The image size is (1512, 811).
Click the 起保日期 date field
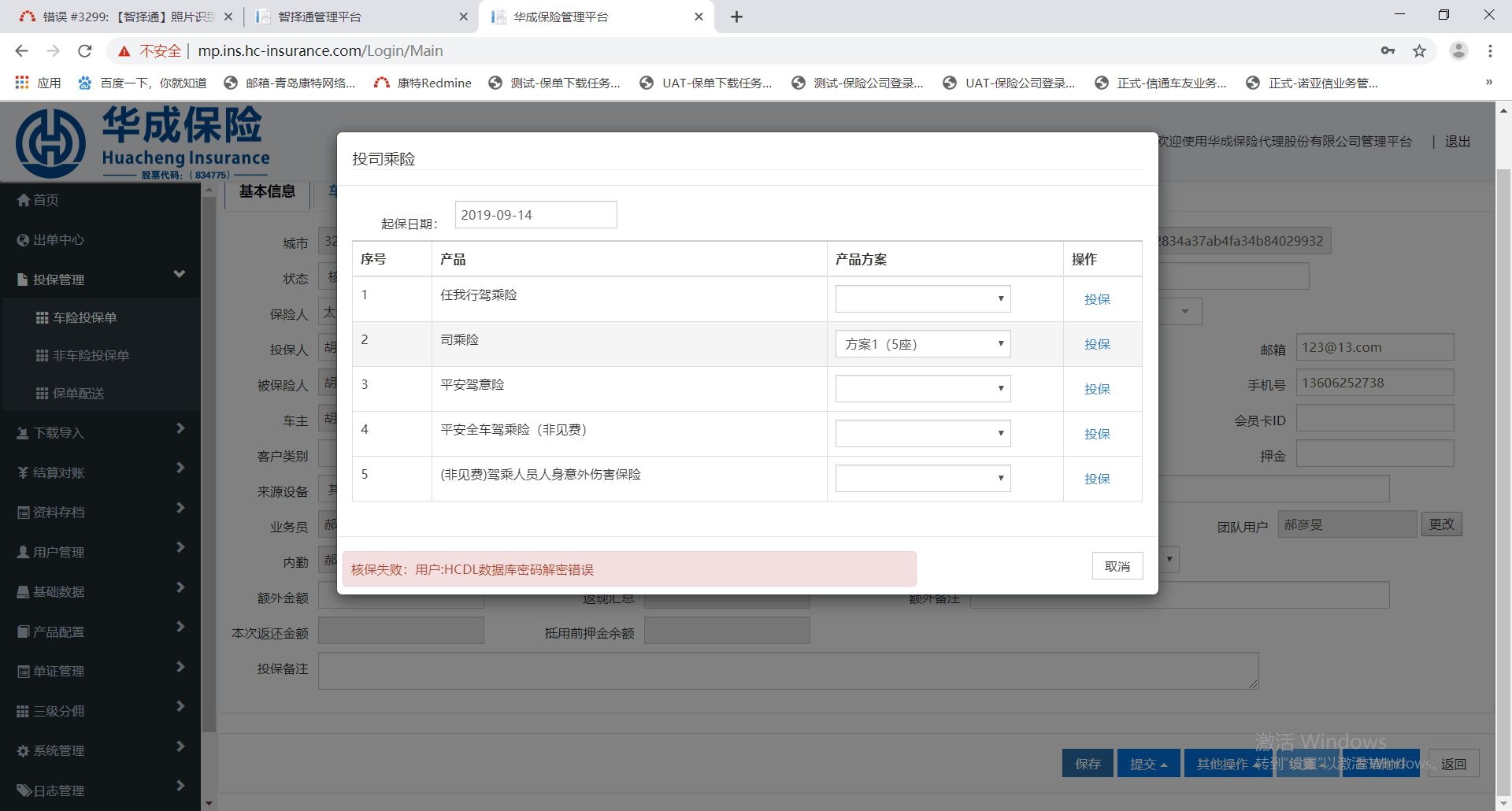pyautogui.click(x=535, y=215)
